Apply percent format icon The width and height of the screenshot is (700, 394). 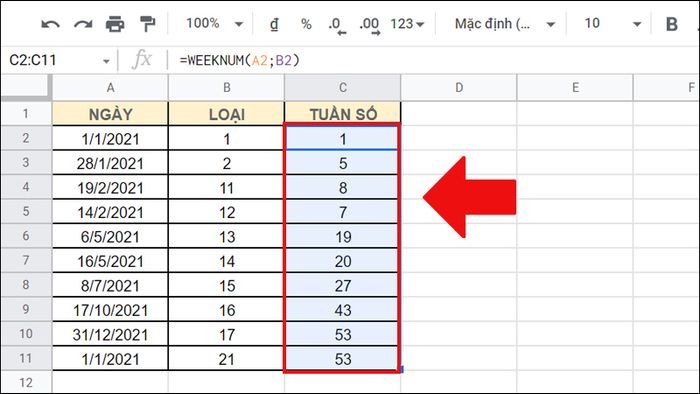coord(306,24)
